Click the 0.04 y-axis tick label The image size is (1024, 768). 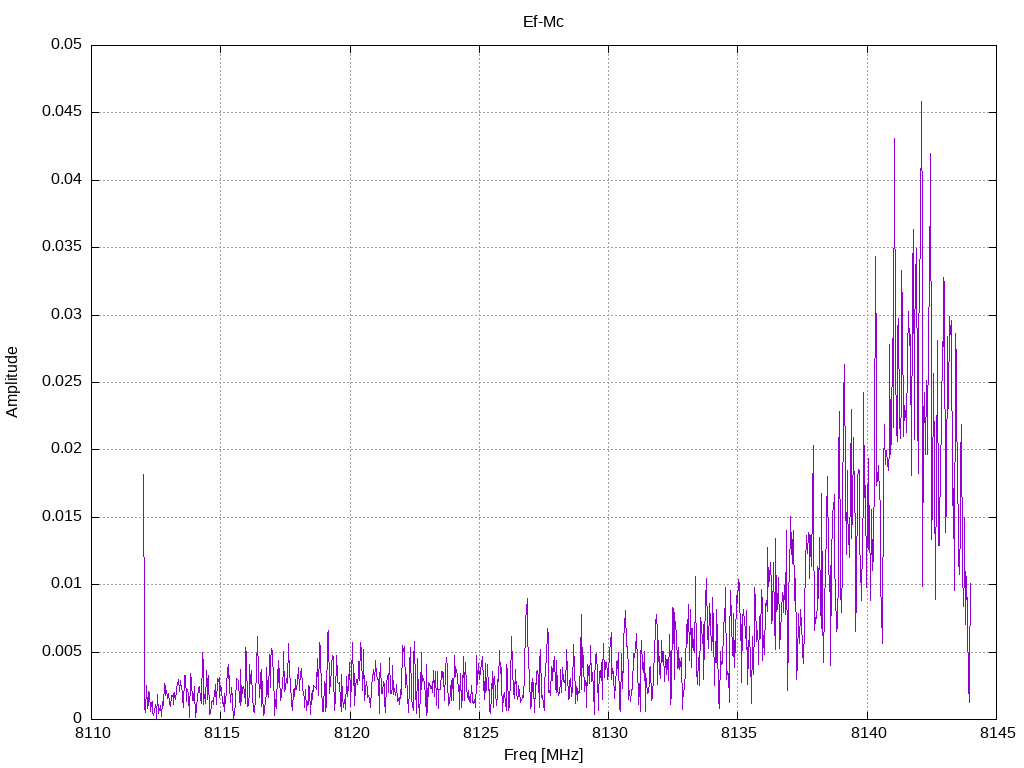point(66,180)
